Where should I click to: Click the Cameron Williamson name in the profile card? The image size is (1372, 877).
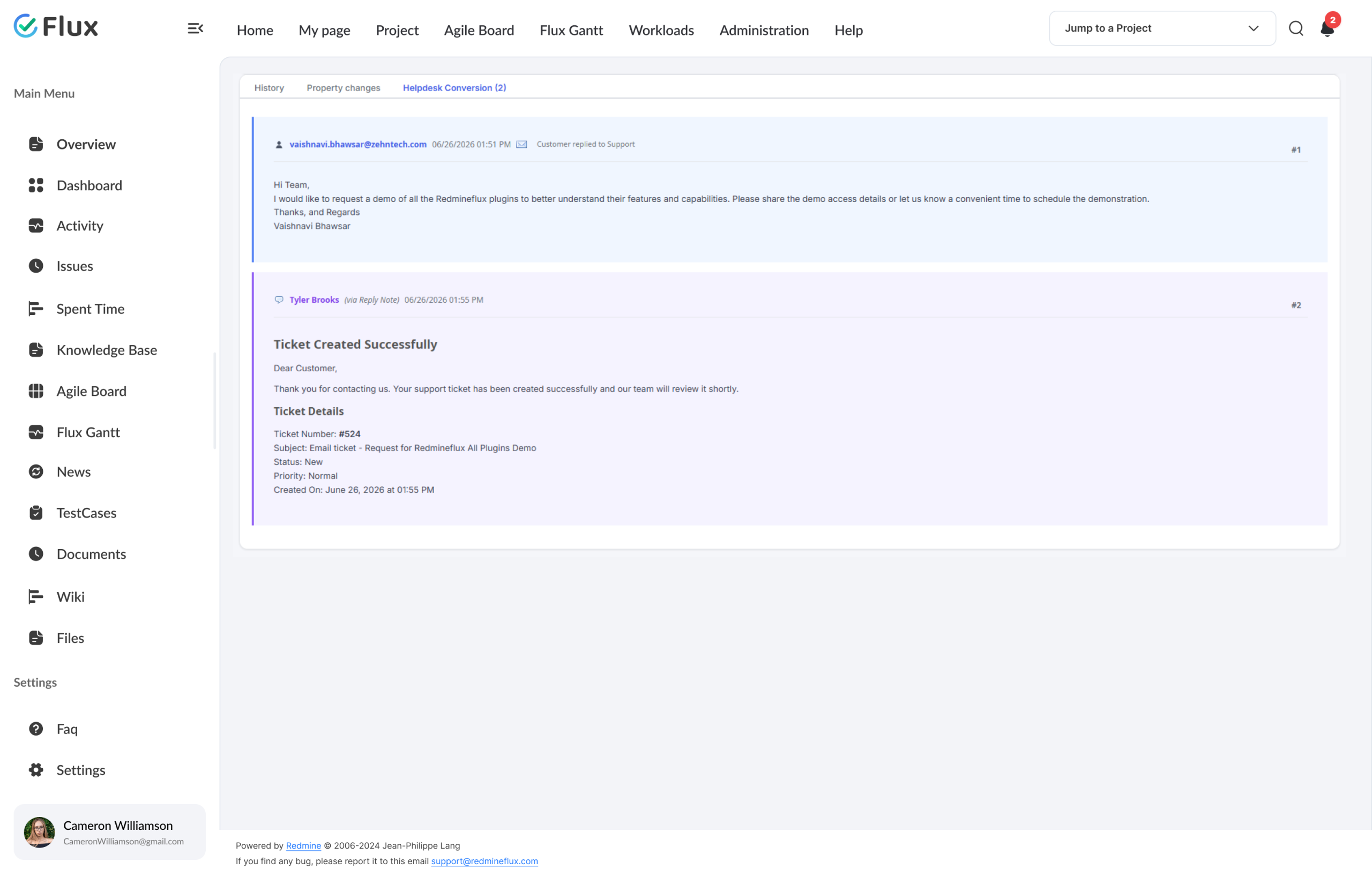point(118,825)
